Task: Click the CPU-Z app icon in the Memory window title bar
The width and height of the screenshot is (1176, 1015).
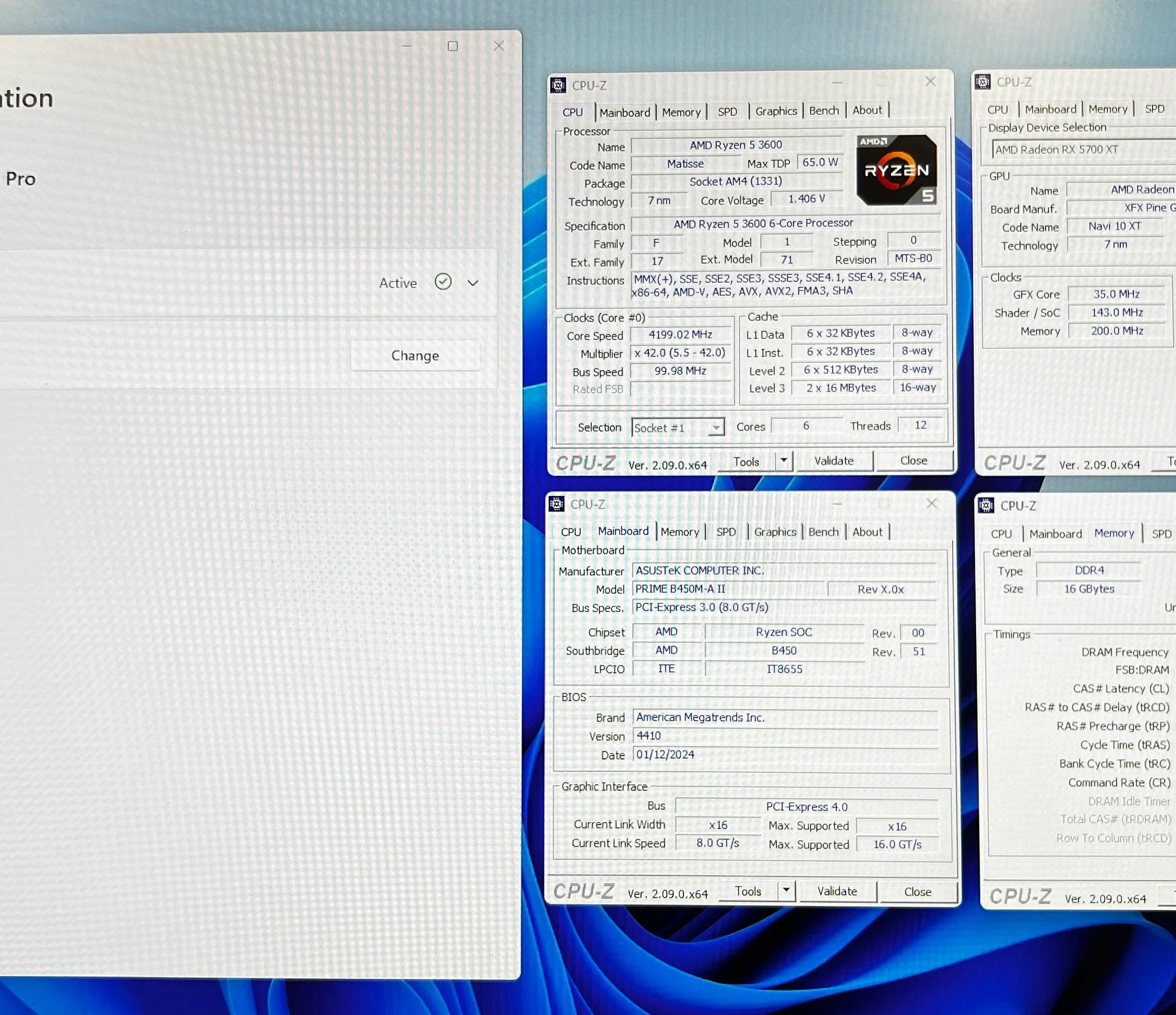Action: point(986,505)
